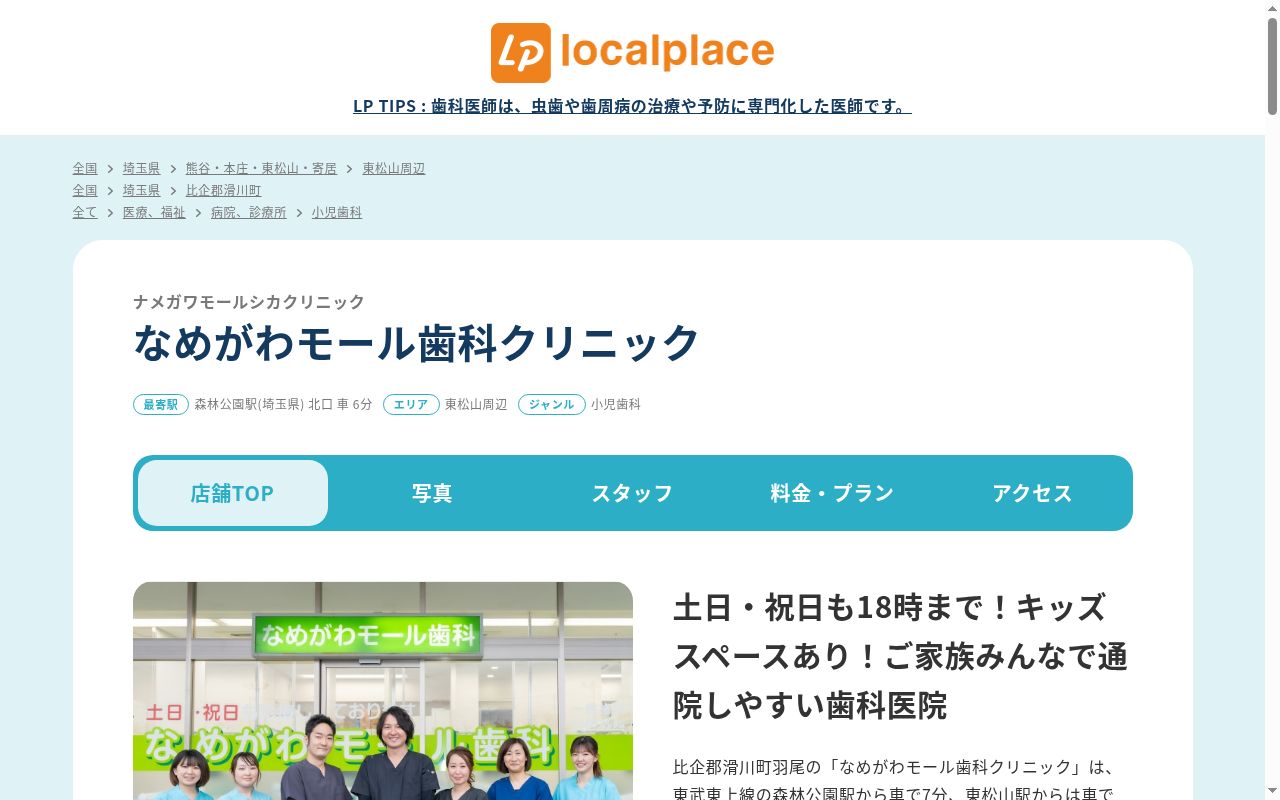1280x800 pixels.
Task: Switch to the 写真 tab
Action: (x=432, y=493)
